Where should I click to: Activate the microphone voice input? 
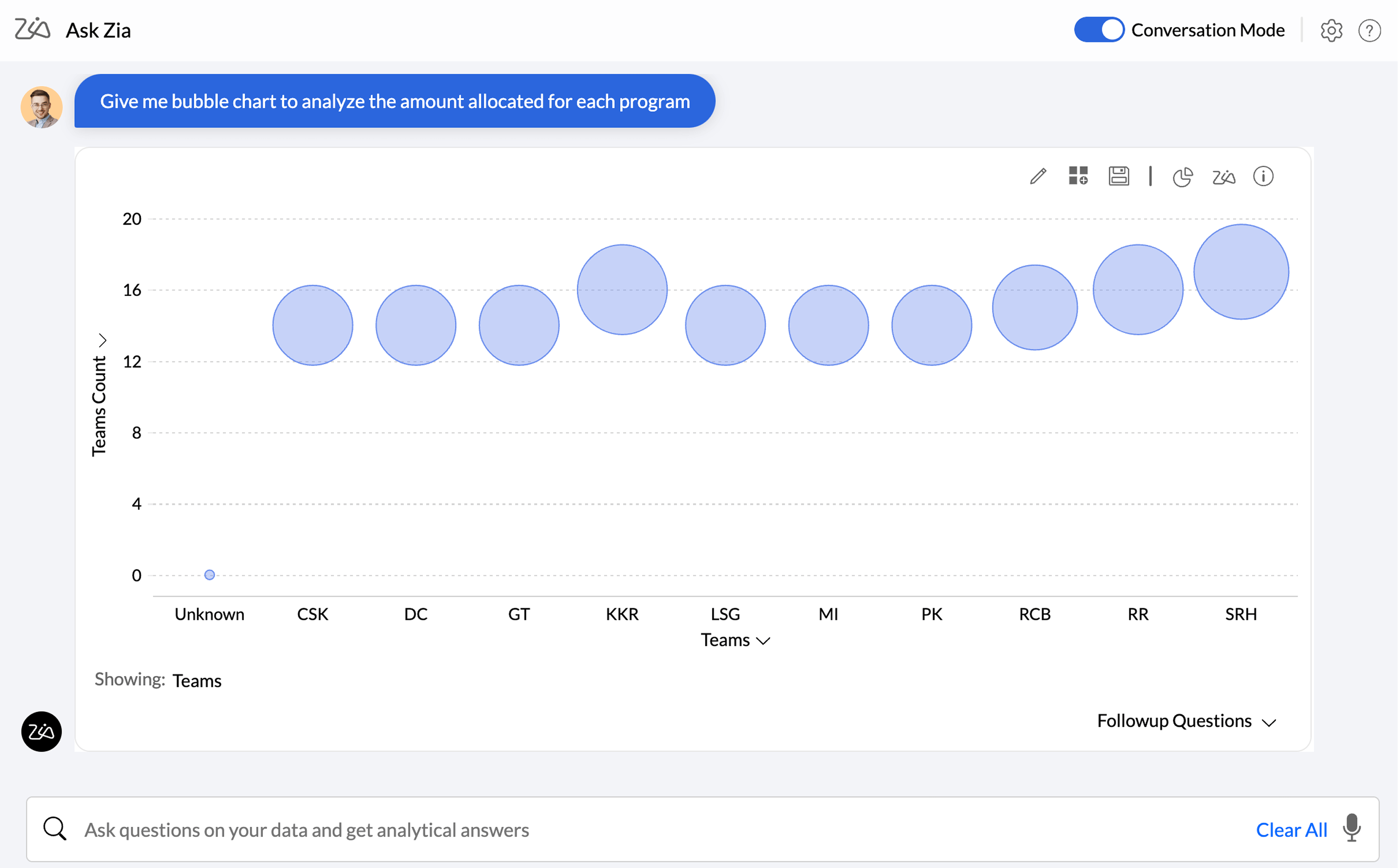1352,828
